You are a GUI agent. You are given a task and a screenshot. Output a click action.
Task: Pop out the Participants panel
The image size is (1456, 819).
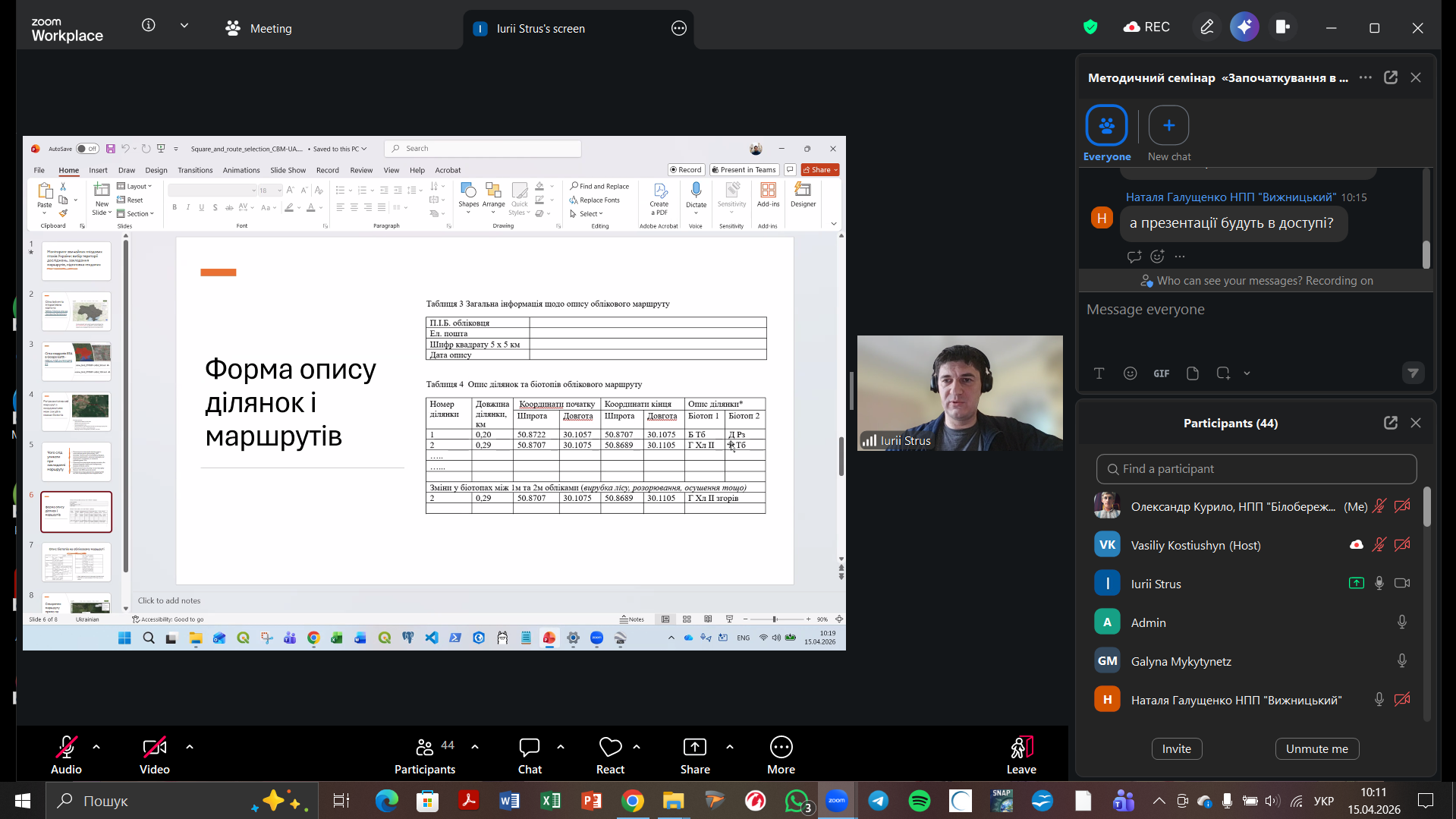click(x=1390, y=423)
